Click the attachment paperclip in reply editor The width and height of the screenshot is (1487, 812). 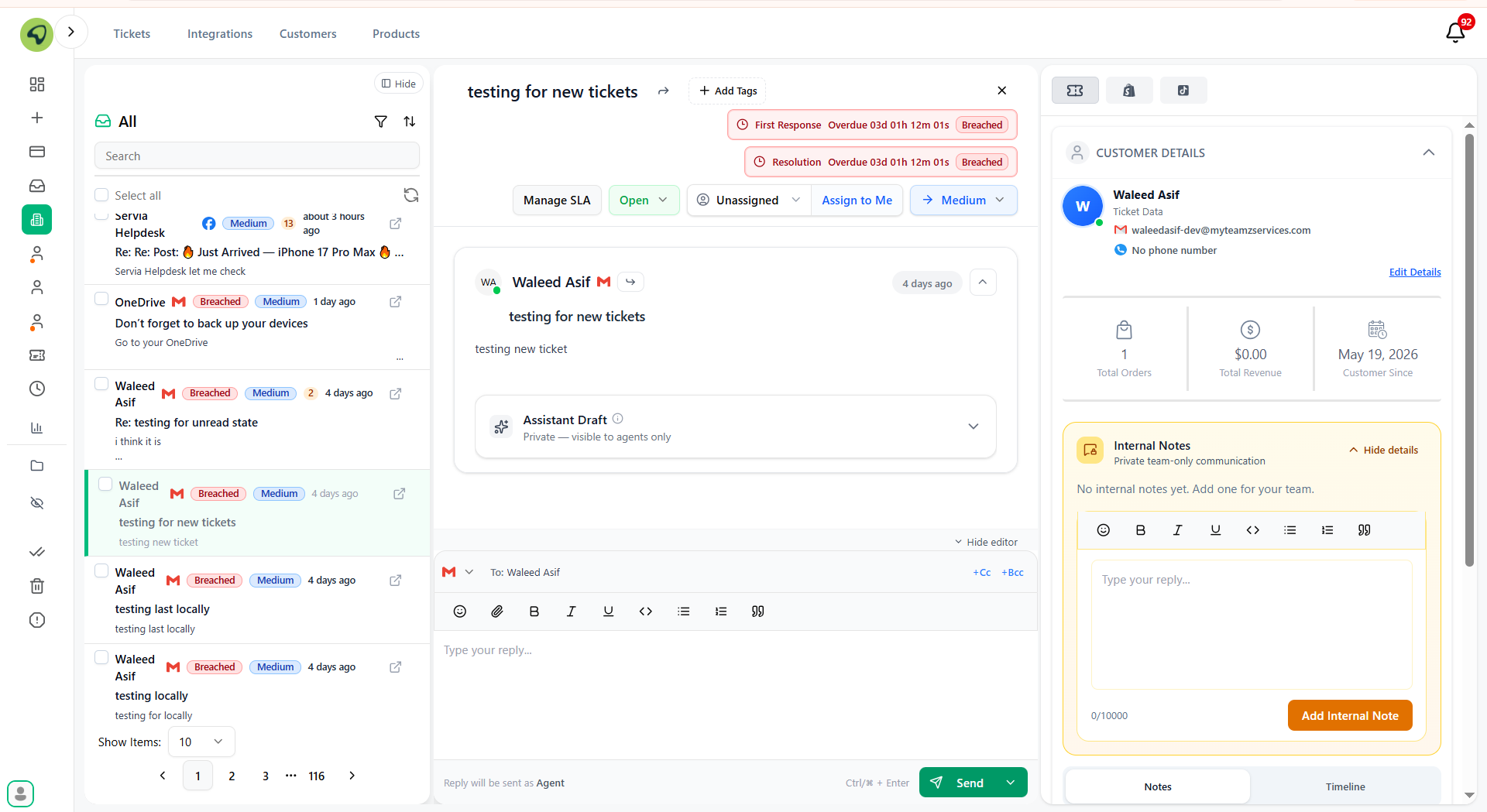(497, 612)
